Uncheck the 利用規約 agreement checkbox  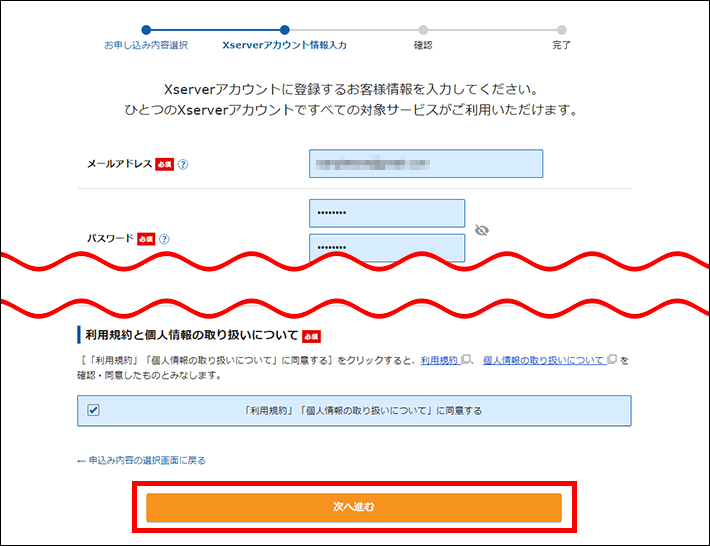94,410
